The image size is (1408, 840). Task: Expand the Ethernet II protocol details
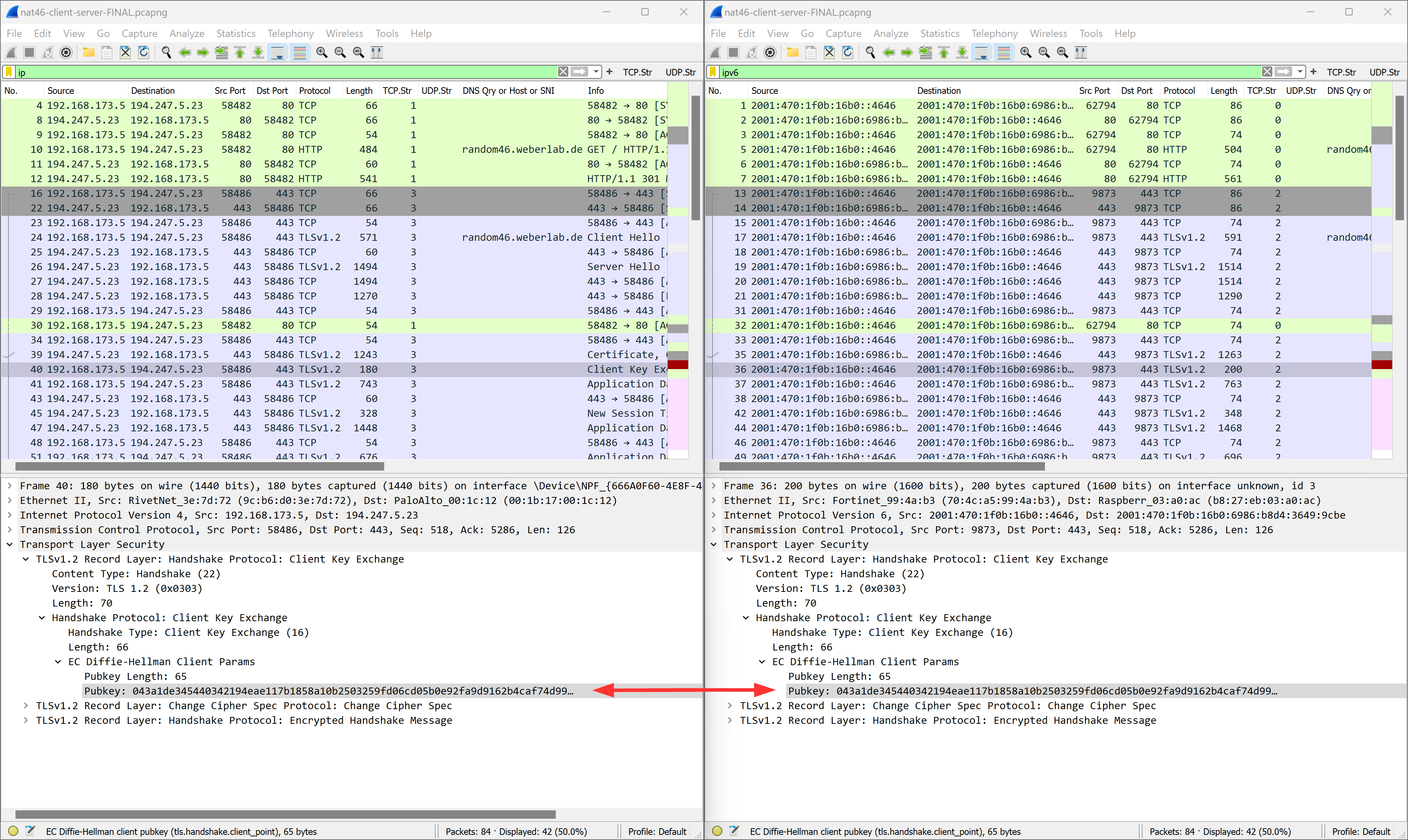tap(10, 500)
